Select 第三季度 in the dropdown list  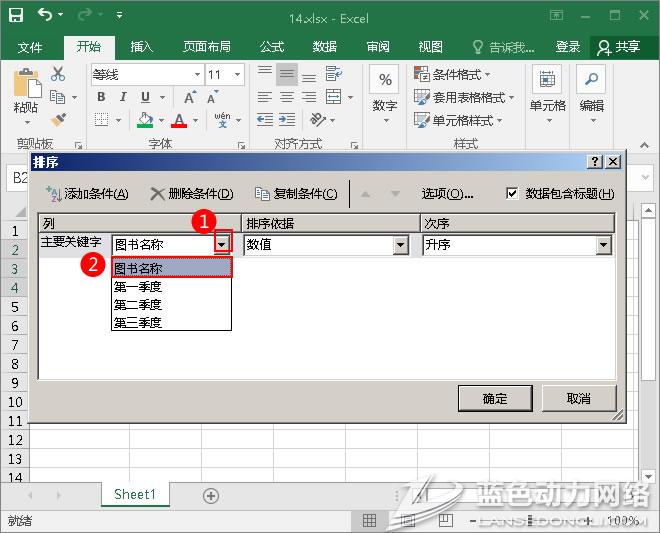click(172, 322)
